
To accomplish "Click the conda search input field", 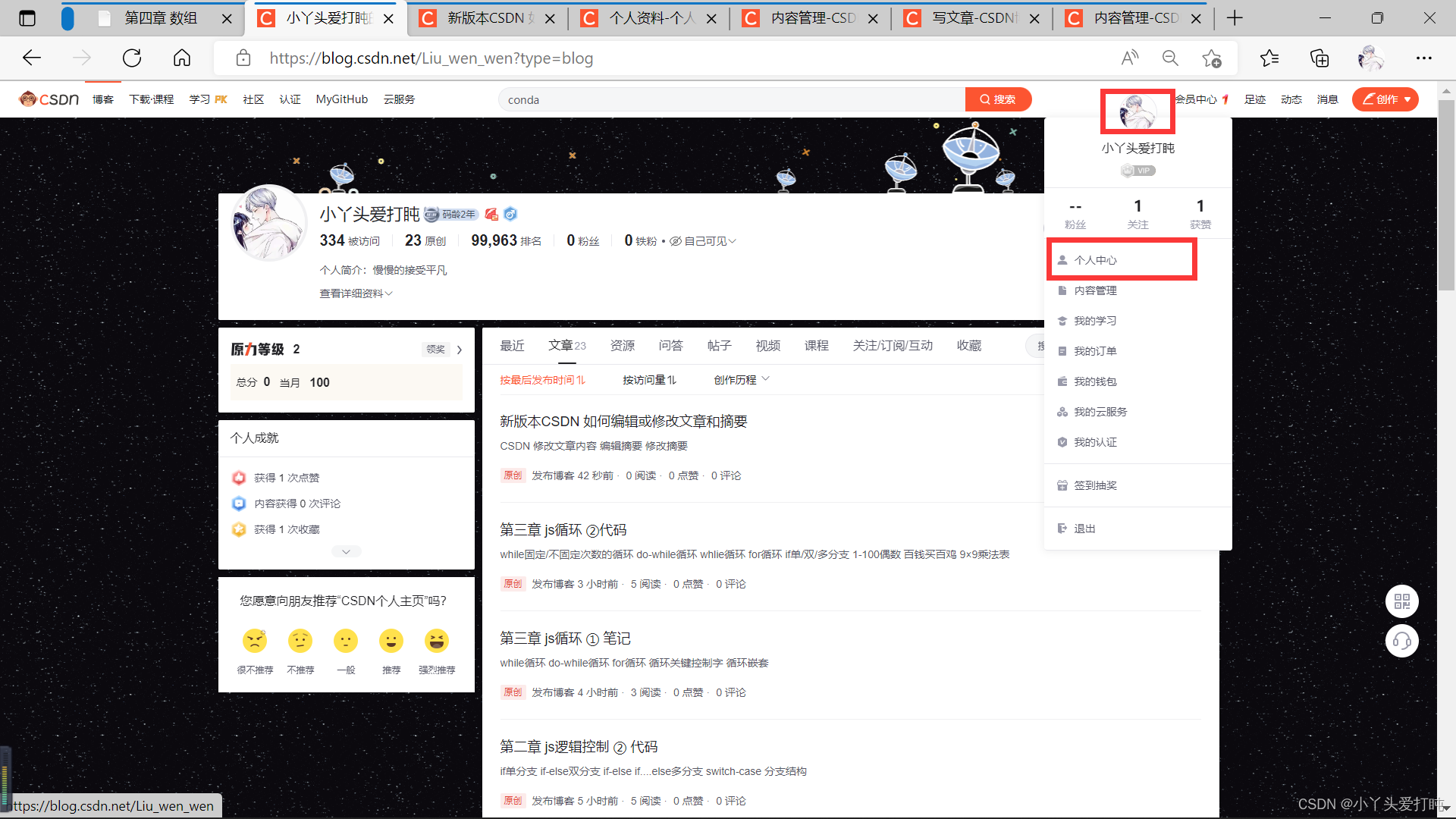I will click(728, 99).
